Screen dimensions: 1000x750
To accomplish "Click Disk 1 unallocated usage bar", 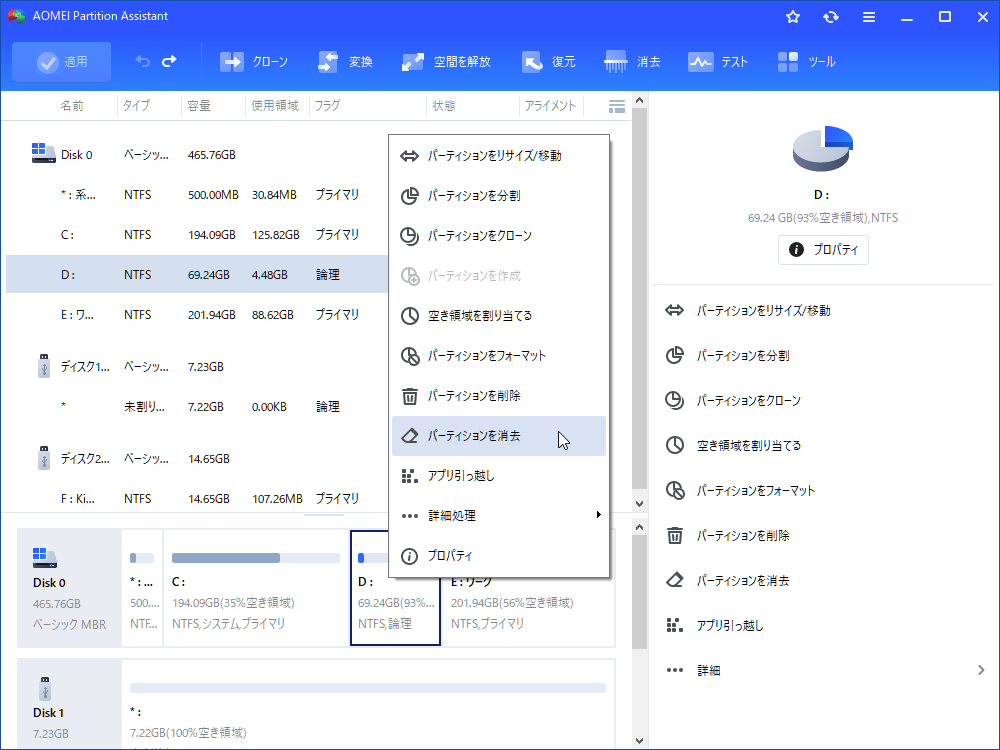I will click(x=368, y=688).
